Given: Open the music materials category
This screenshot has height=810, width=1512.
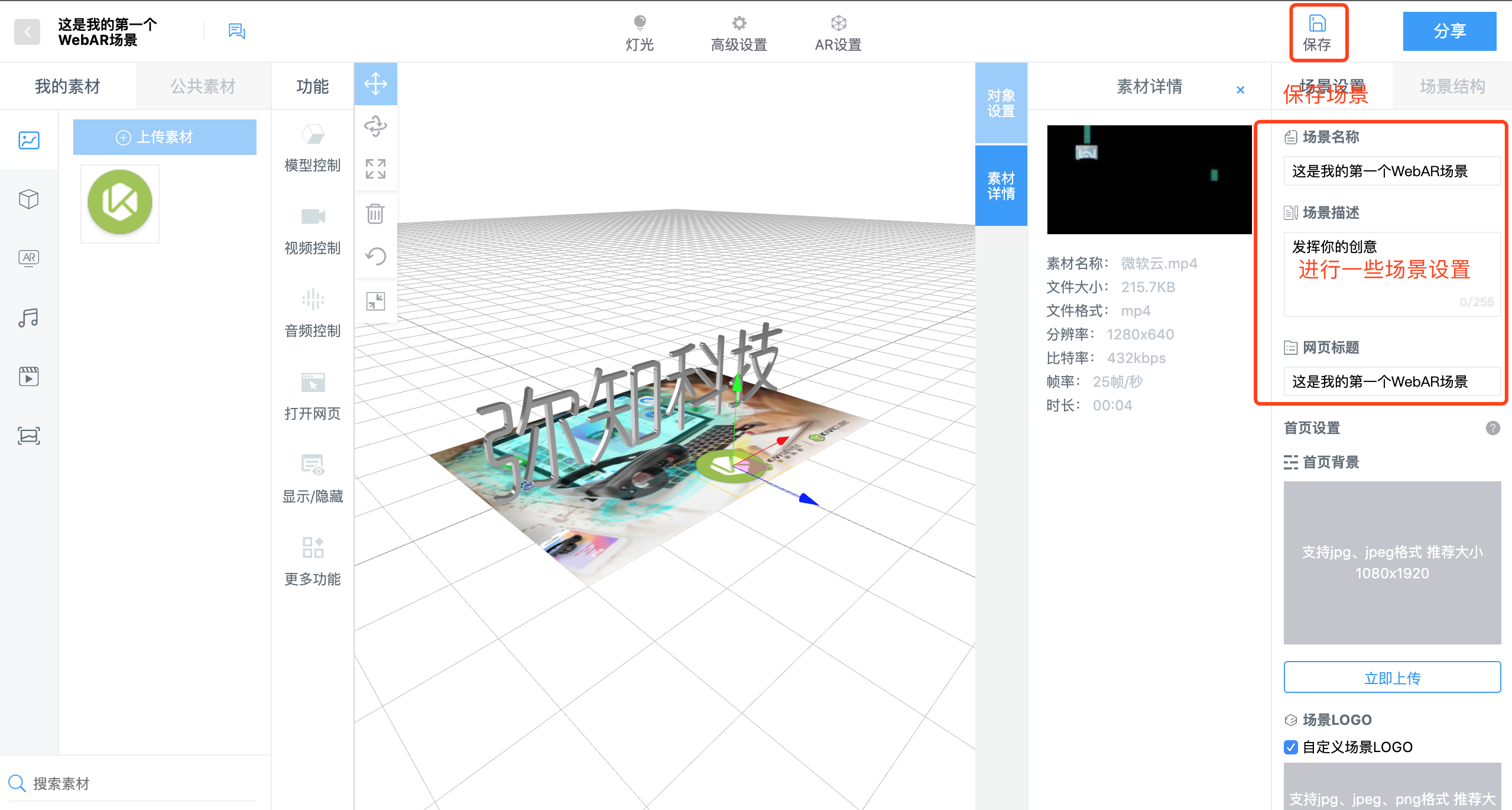Looking at the screenshot, I should point(28,318).
